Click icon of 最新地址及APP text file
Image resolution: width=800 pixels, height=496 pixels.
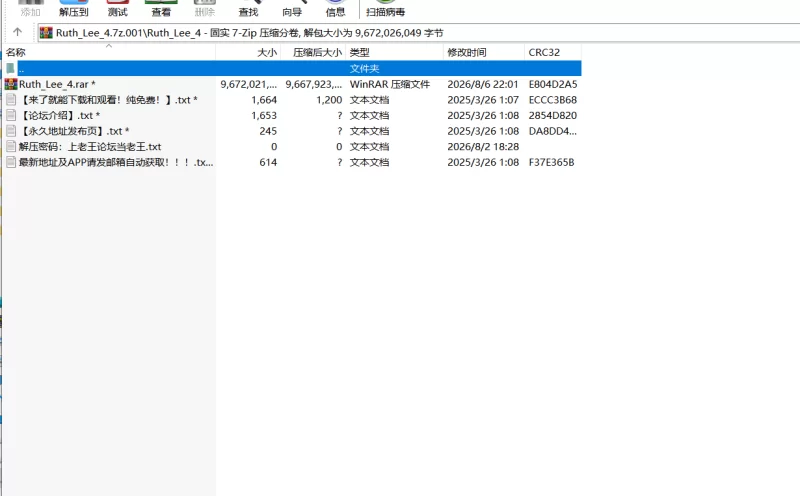pyautogui.click(x=11, y=162)
